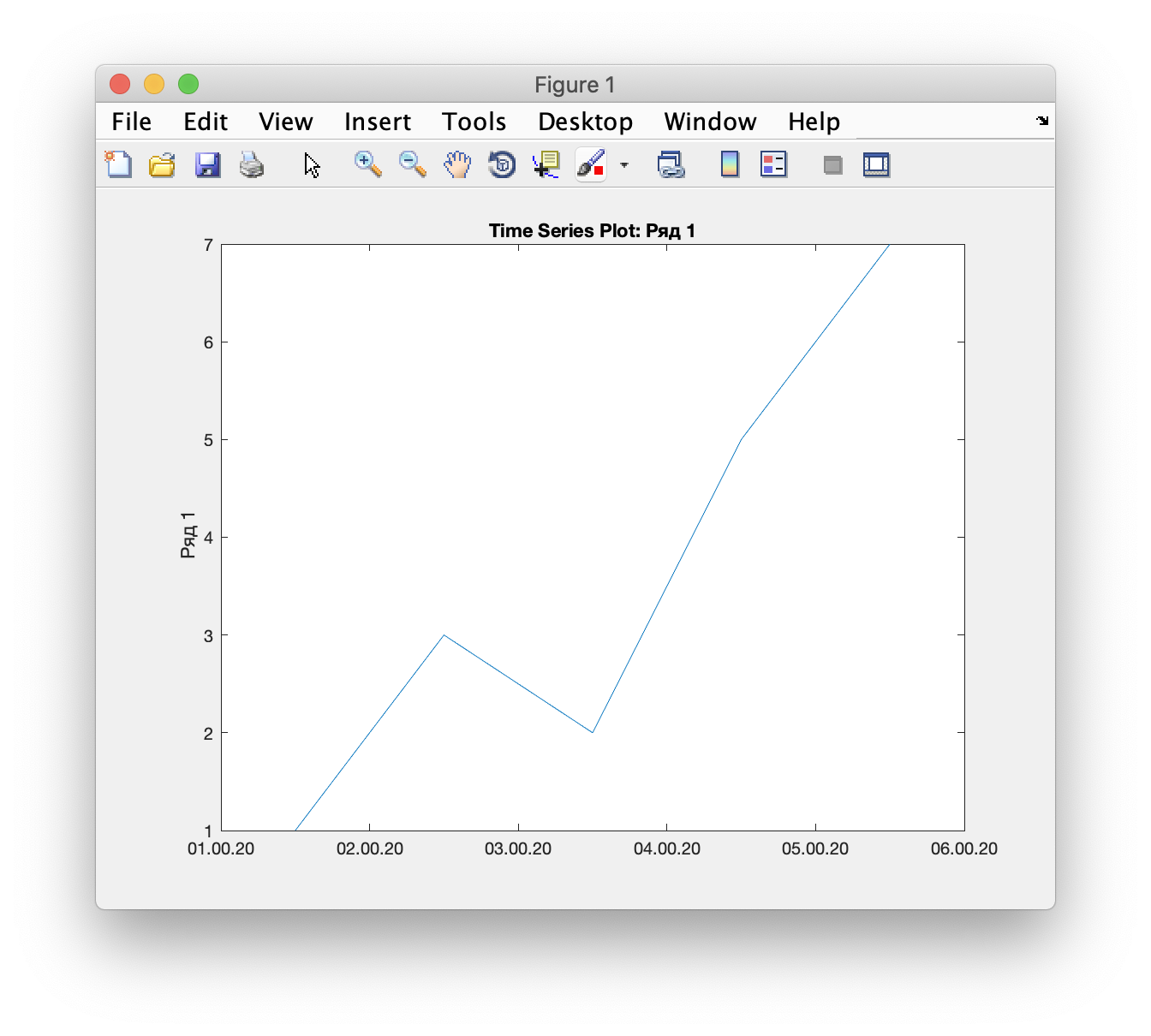Click the x-axis tick label 04.00.20

point(667,848)
